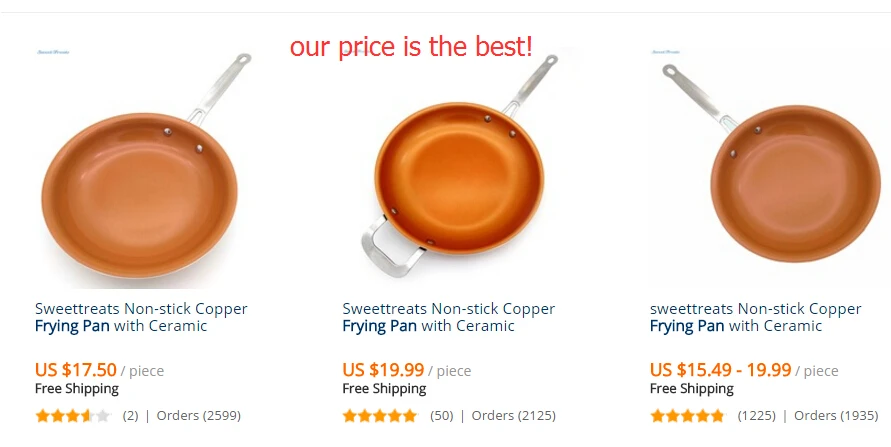Click the title link above the US $19.99 price

pos(448,317)
